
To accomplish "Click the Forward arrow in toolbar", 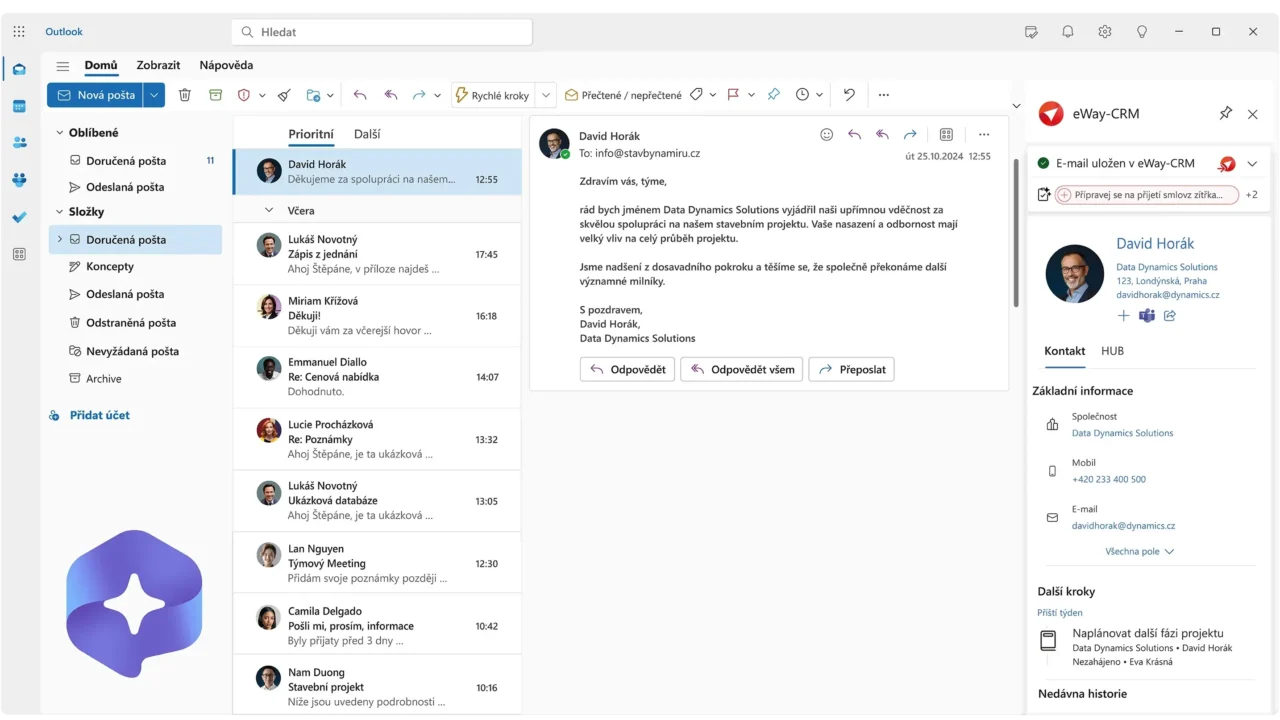I will click(x=420, y=95).
